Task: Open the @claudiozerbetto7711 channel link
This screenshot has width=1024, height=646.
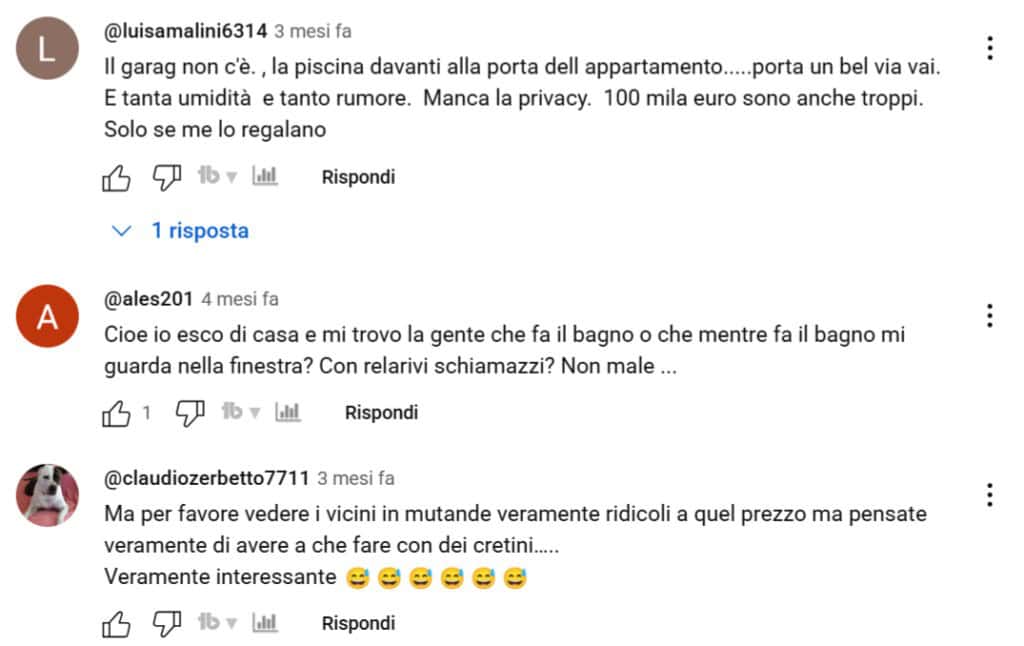Action: click(x=206, y=478)
